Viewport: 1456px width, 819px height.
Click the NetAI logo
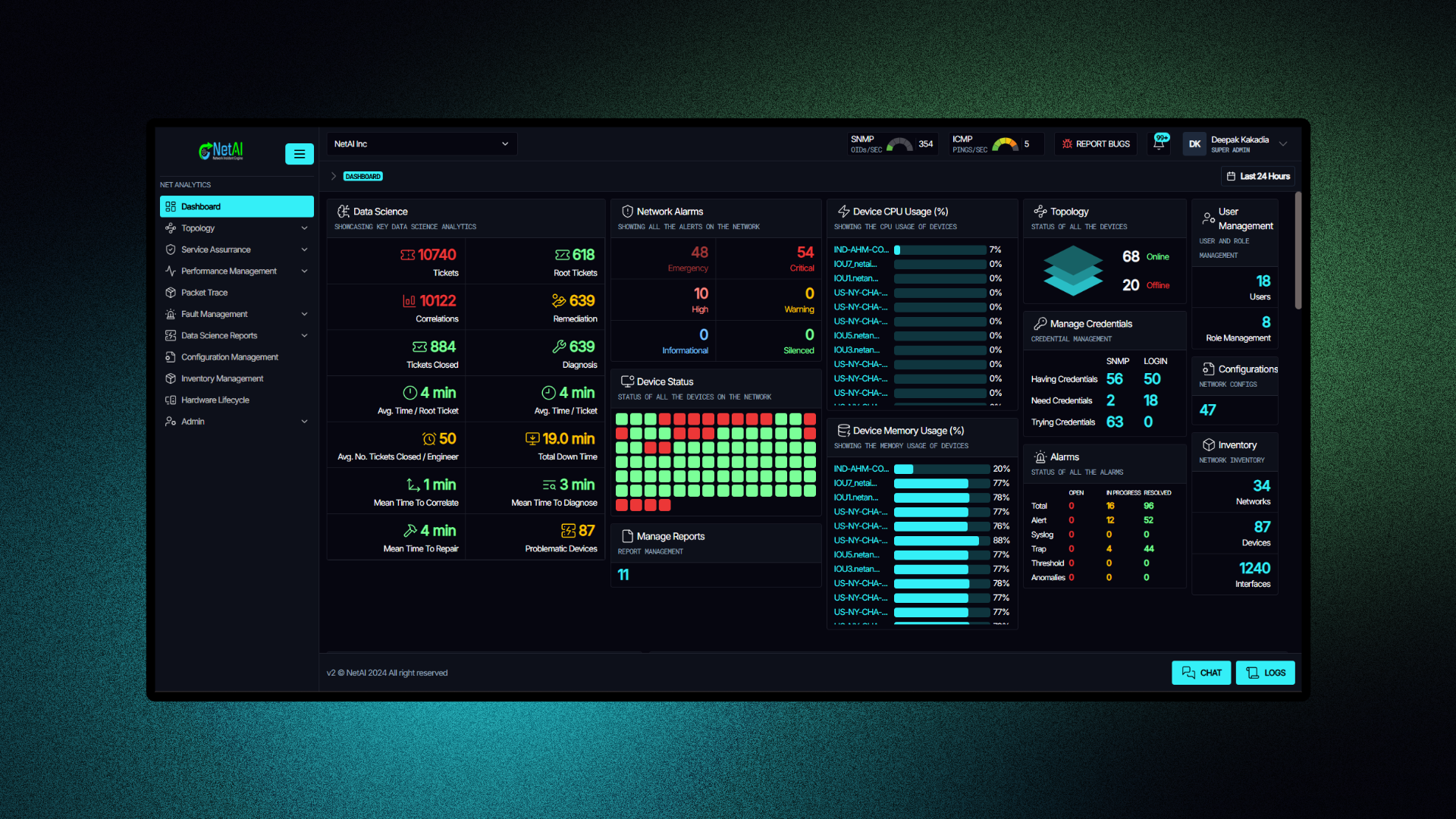coord(221,151)
